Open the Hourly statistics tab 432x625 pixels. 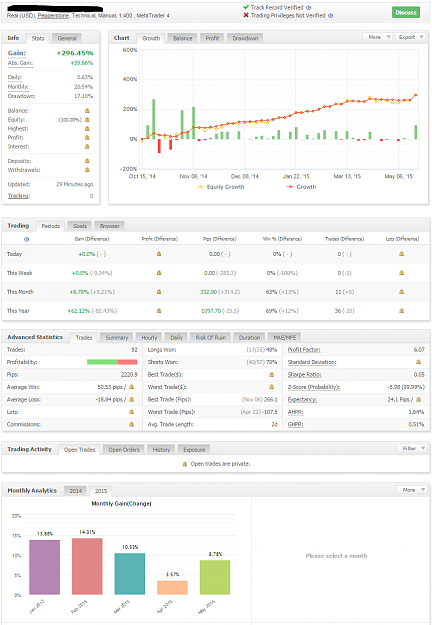point(149,338)
